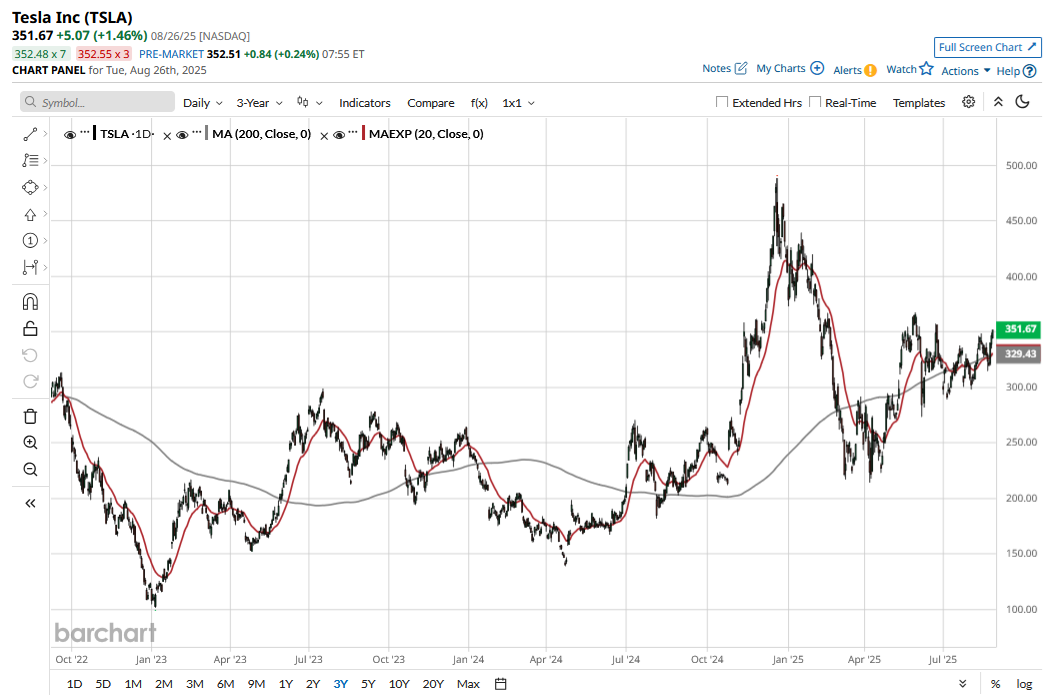Open the calendar date range picker
Image resolution: width=1060 pixels, height=698 pixels.
click(500, 684)
